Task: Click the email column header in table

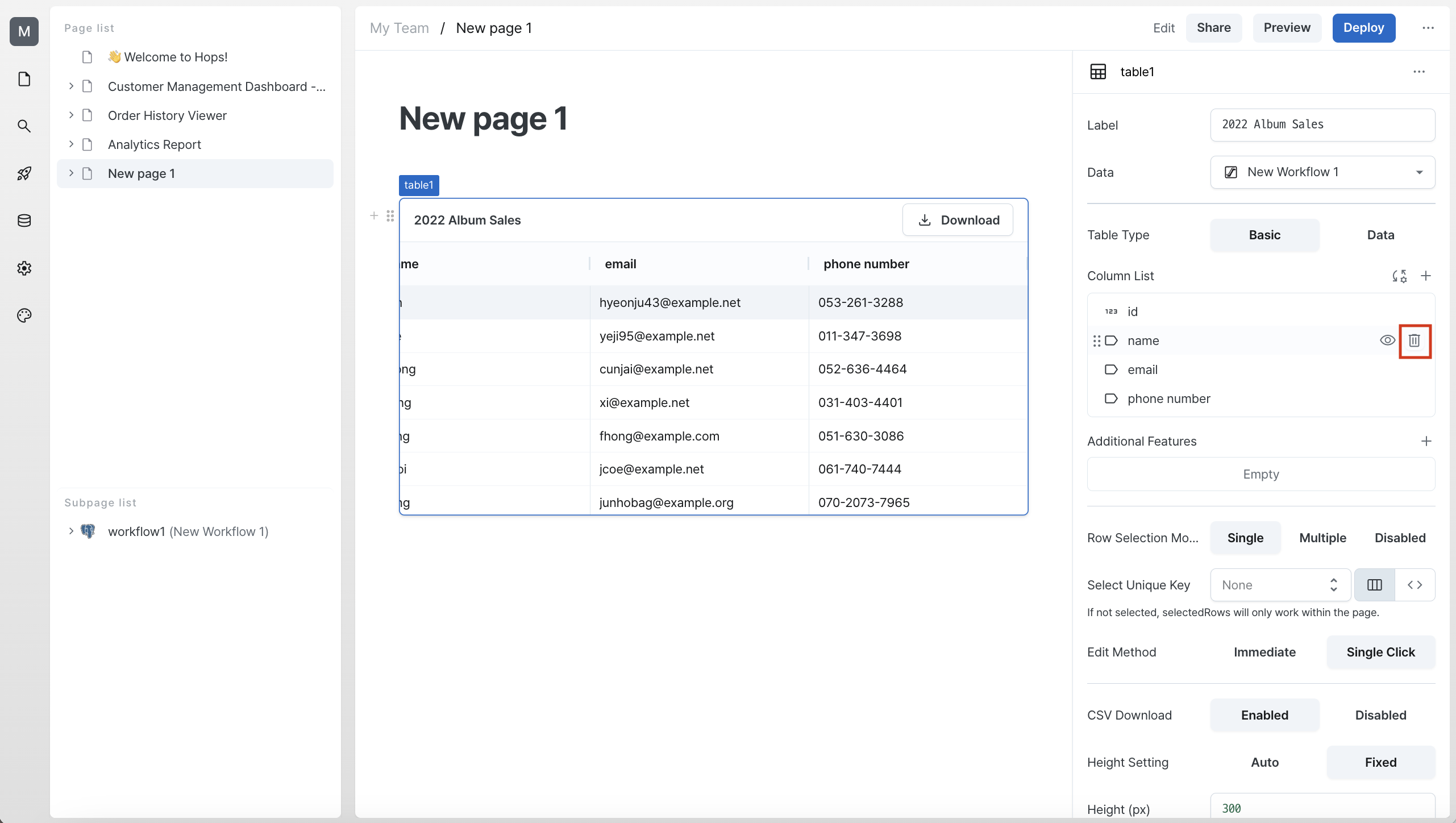Action: 699,264
